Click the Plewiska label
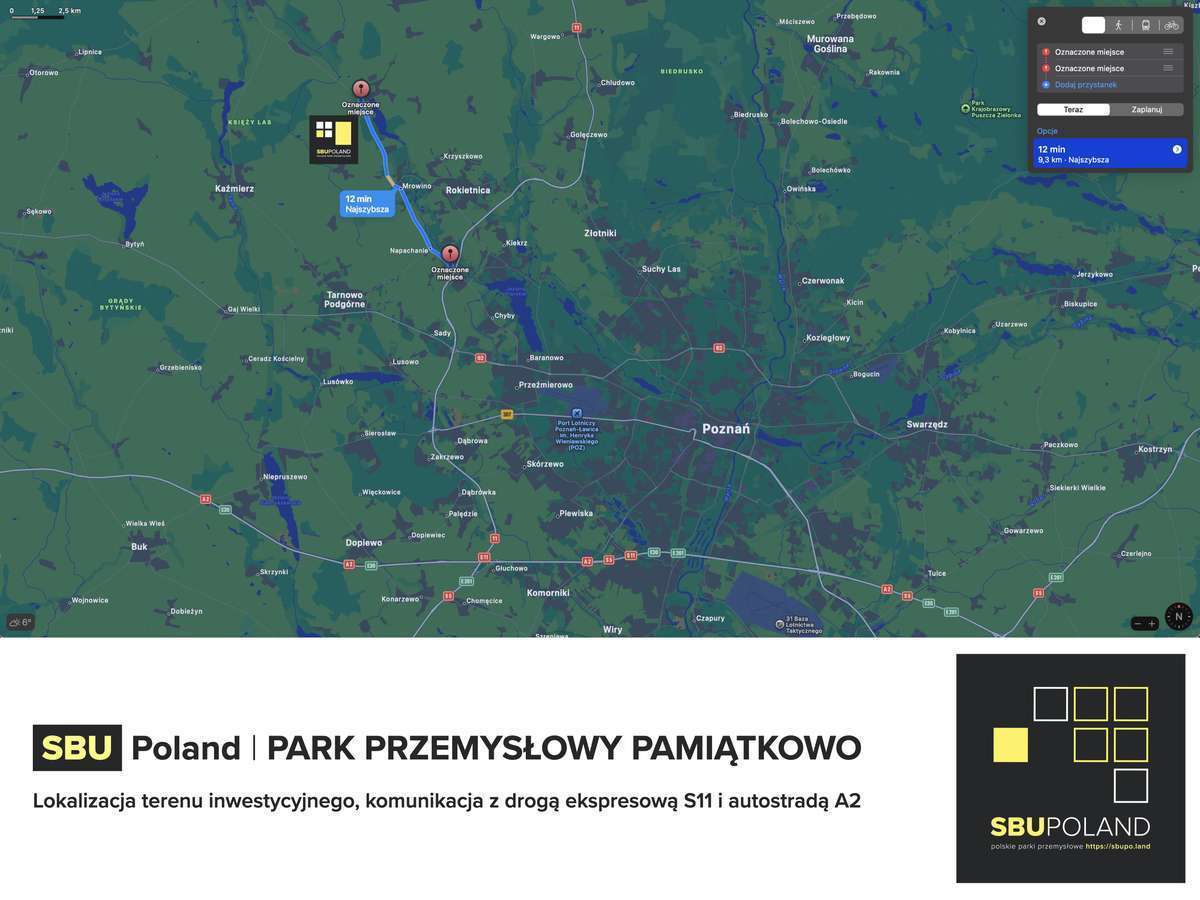The width and height of the screenshot is (1200, 900). [576, 513]
